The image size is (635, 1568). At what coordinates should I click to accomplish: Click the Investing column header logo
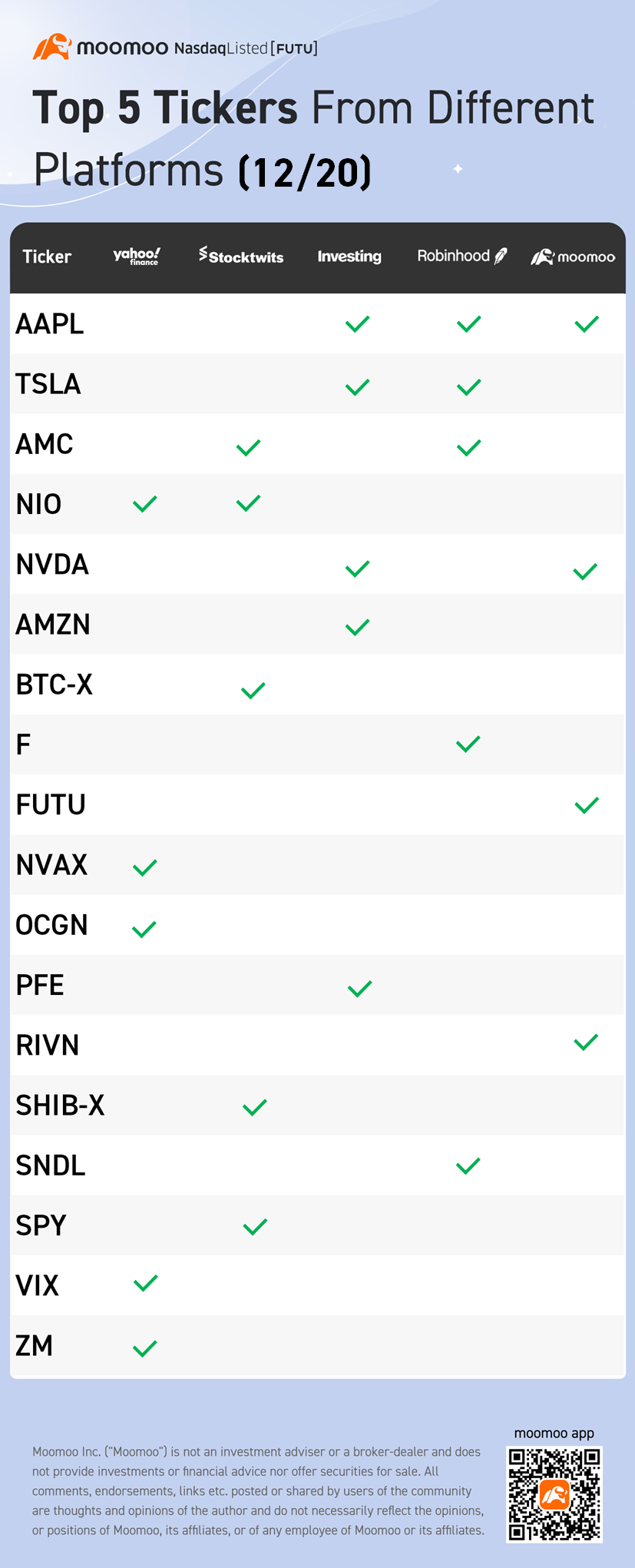[x=349, y=256]
